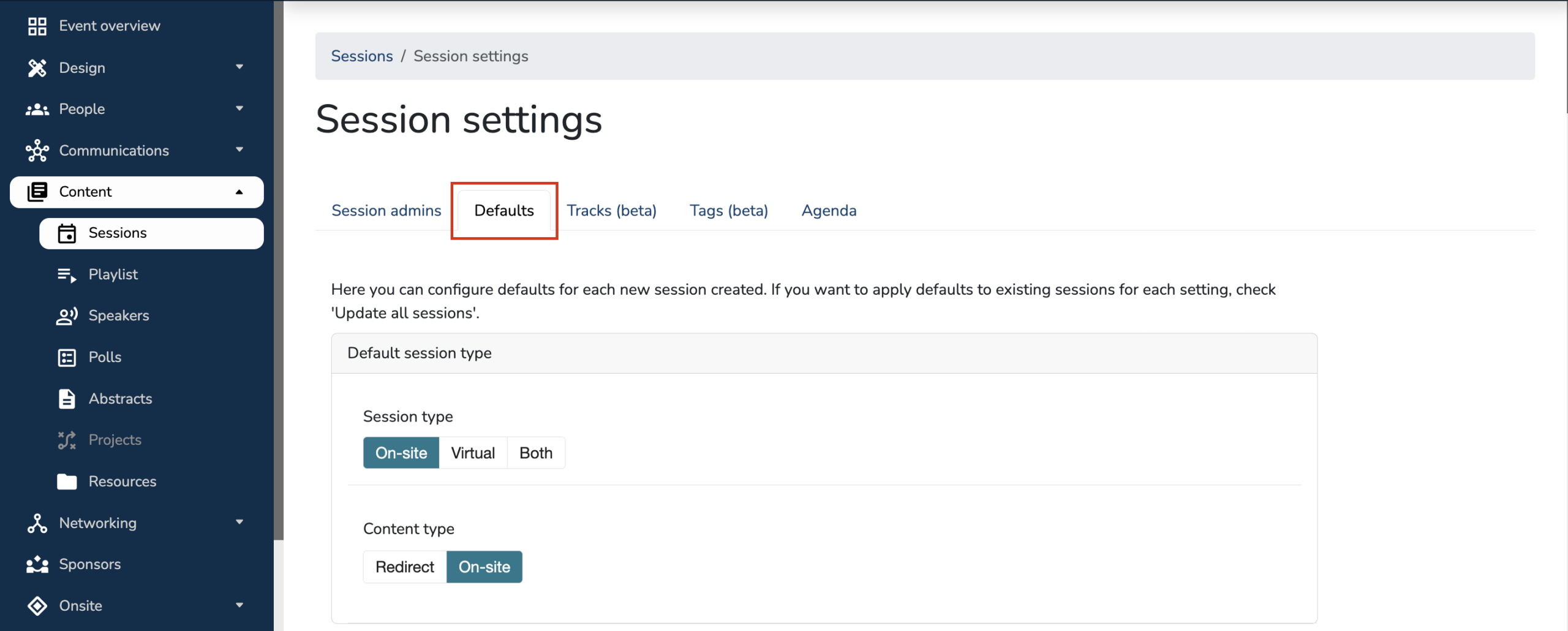Select Both as session type
Screen dimensions: 1568x631
[x=535, y=453]
